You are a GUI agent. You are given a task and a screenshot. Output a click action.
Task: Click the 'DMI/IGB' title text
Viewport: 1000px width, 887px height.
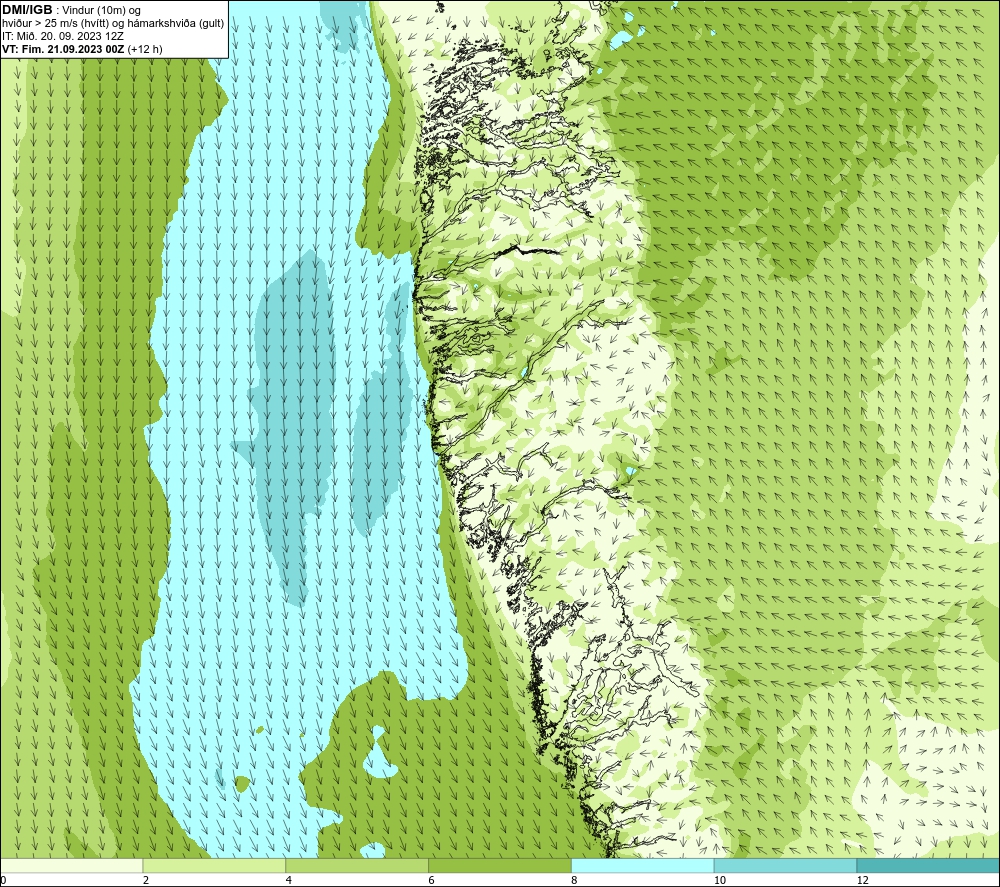[27, 10]
